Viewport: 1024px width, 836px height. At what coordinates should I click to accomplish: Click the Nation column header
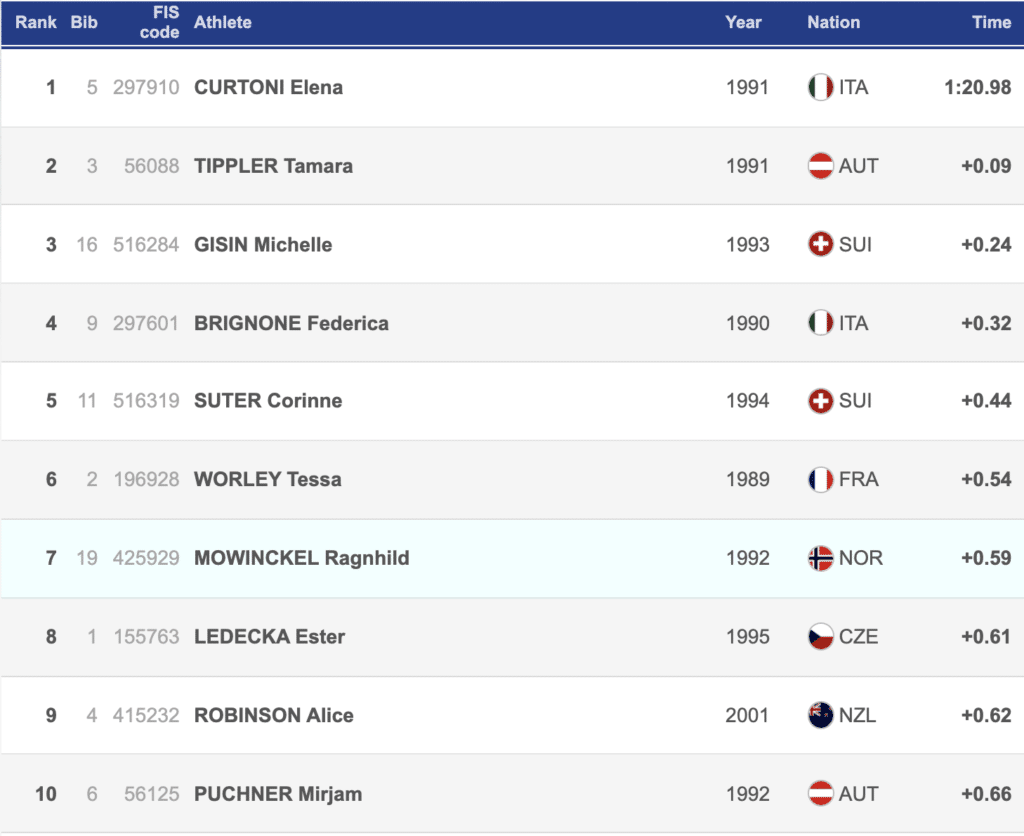click(833, 22)
